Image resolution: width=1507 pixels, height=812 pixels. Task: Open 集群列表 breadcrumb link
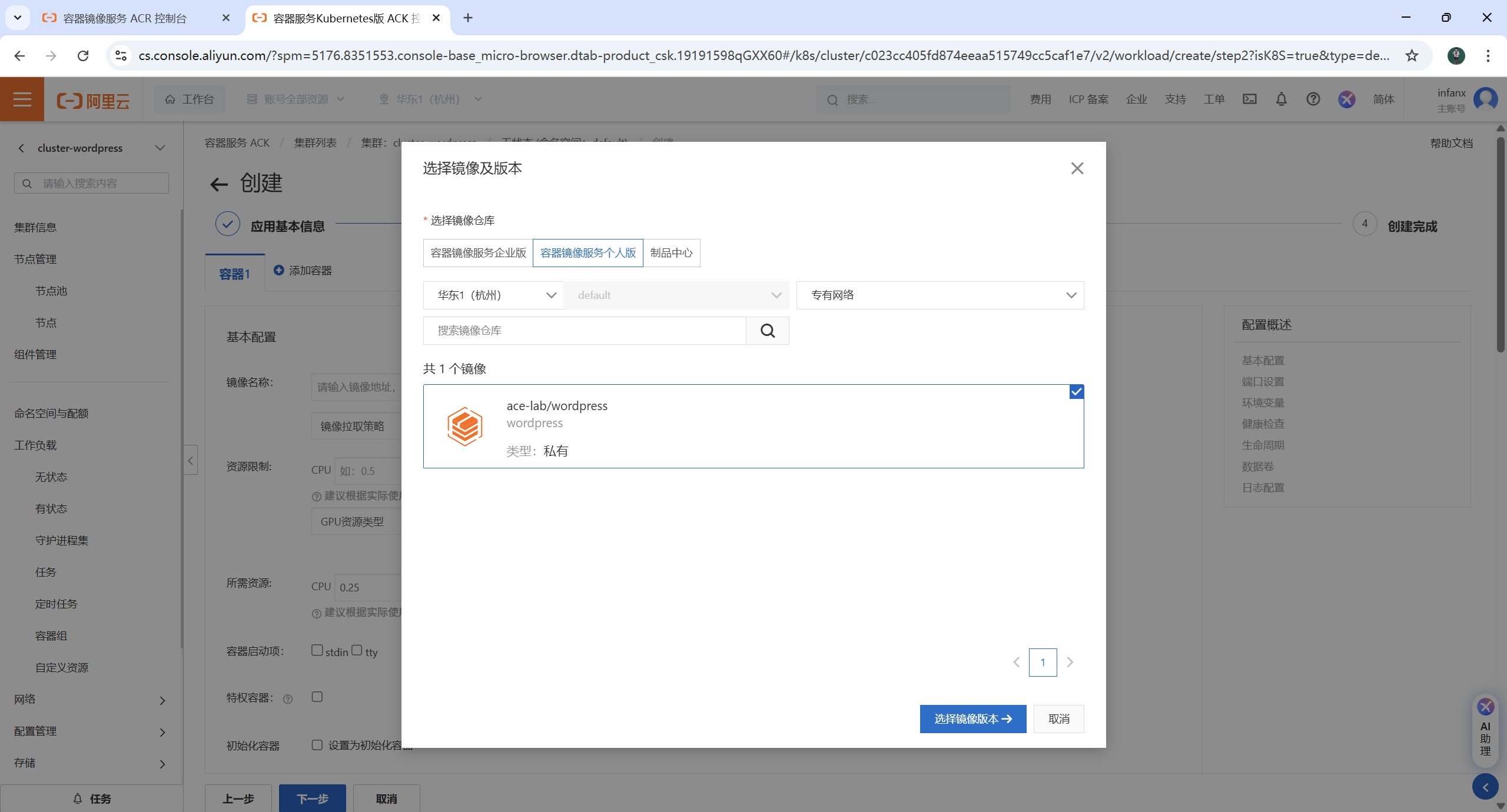coord(316,143)
